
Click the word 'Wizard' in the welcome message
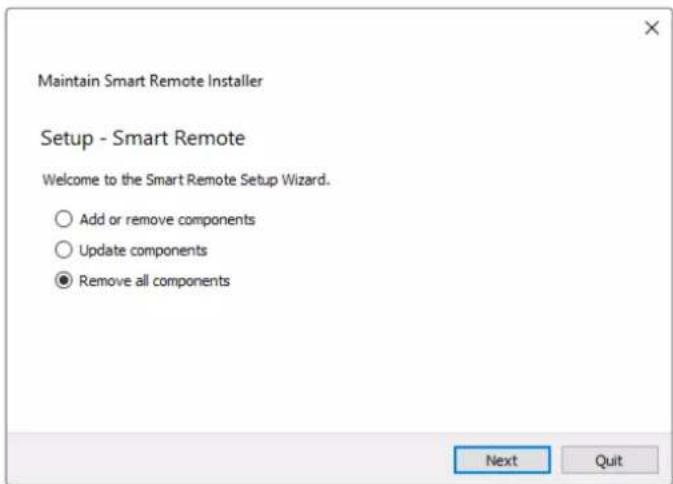coord(305,180)
